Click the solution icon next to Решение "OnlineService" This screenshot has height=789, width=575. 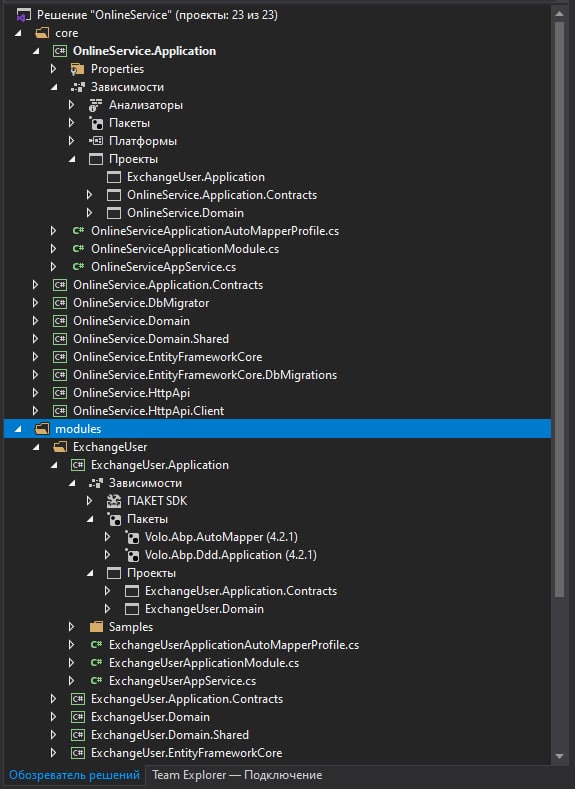pyautogui.click(x=23, y=15)
